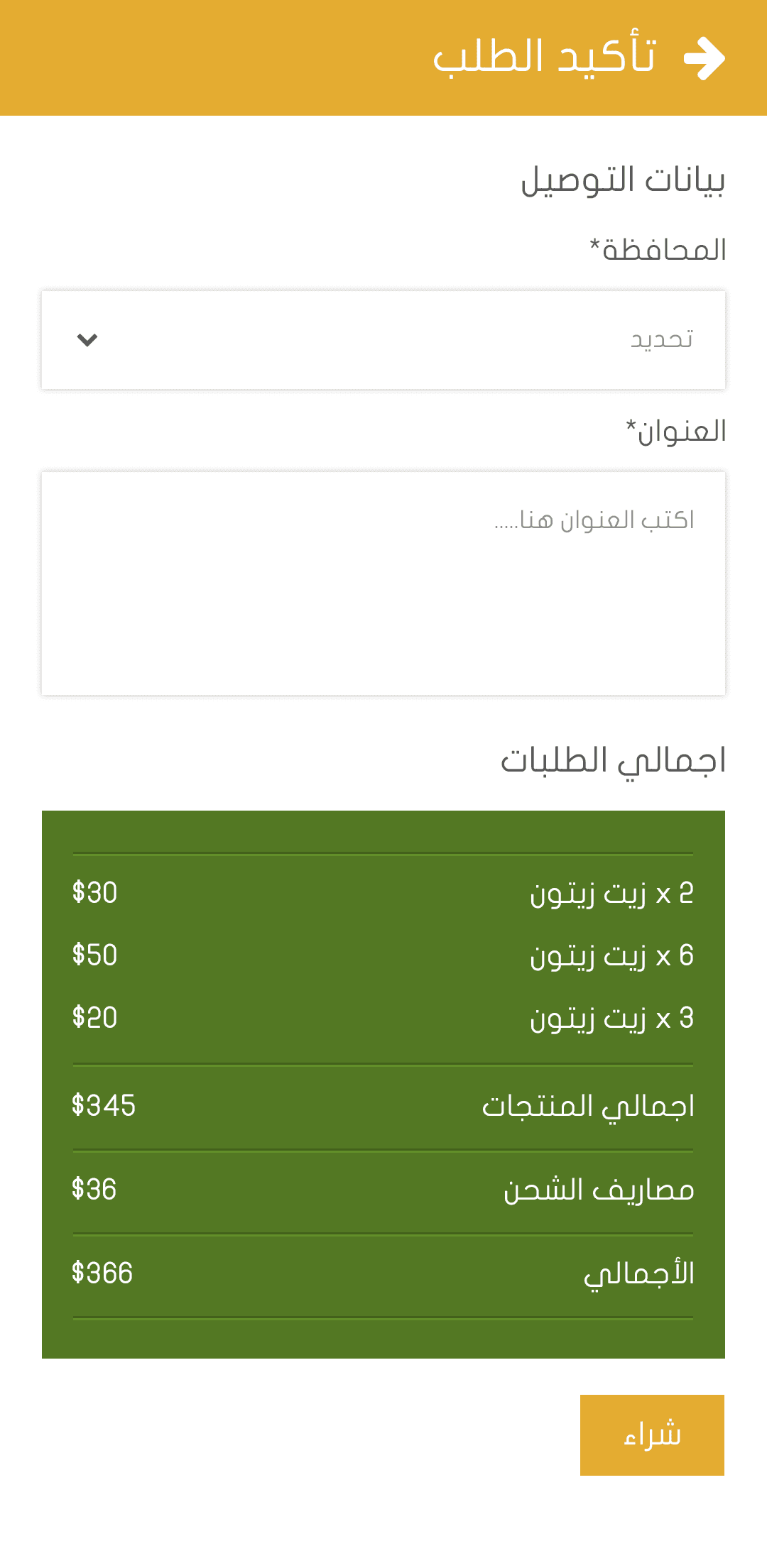The image size is (767, 1568).
Task: Tap the back arrow in header
Action: pos(704,58)
